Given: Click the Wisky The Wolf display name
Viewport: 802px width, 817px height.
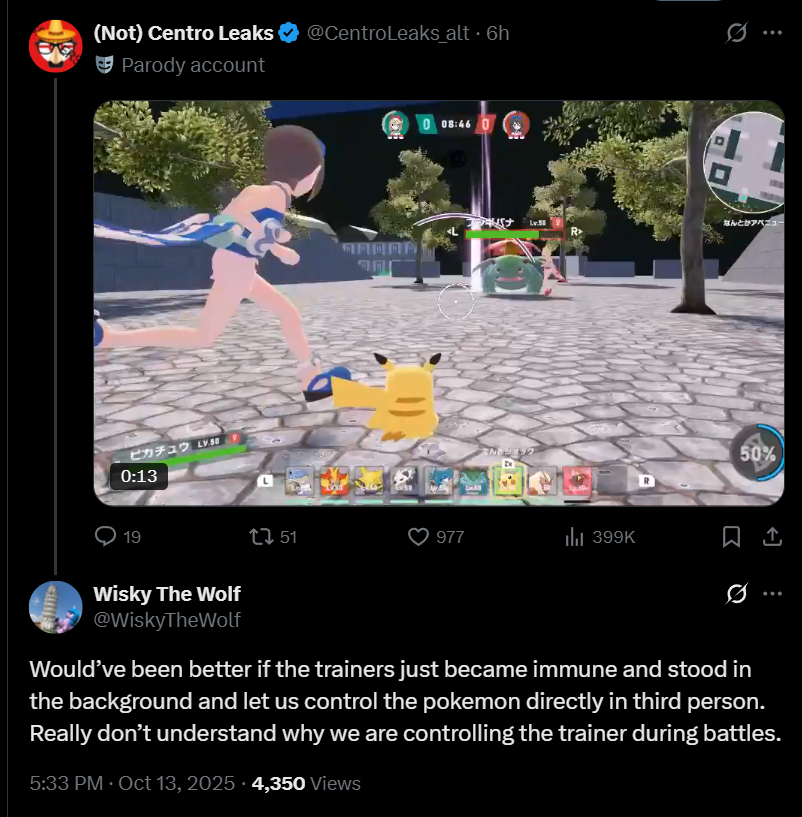Looking at the screenshot, I should pyautogui.click(x=166, y=594).
